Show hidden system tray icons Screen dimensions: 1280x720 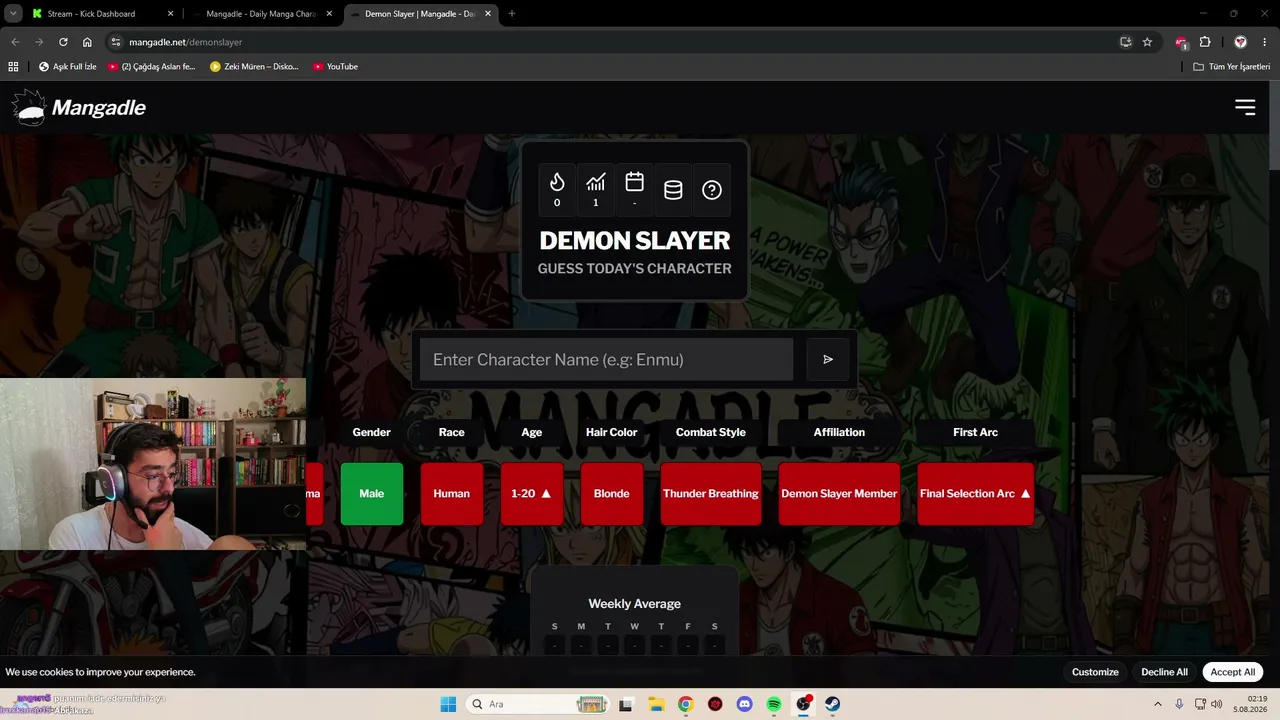click(1158, 704)
